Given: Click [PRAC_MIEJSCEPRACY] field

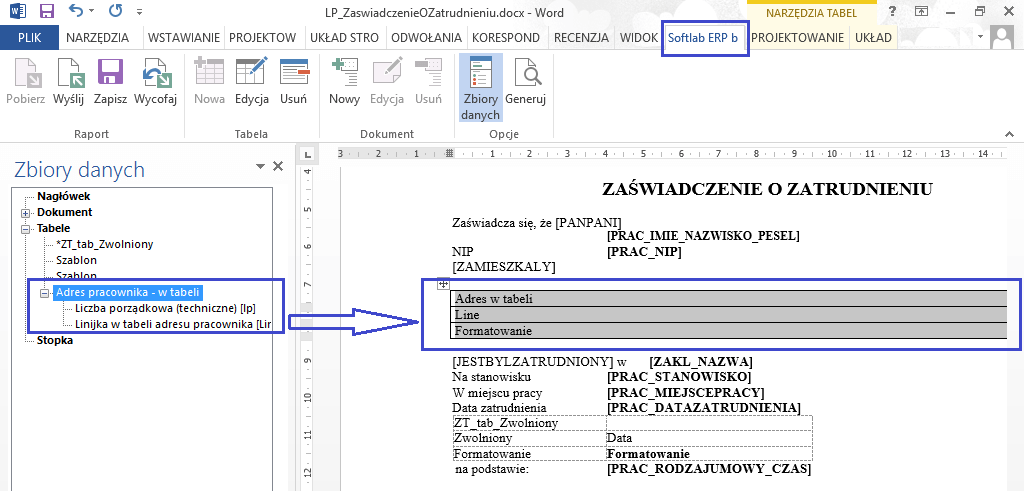Looking at the screenshot, I should pos(686,393).
